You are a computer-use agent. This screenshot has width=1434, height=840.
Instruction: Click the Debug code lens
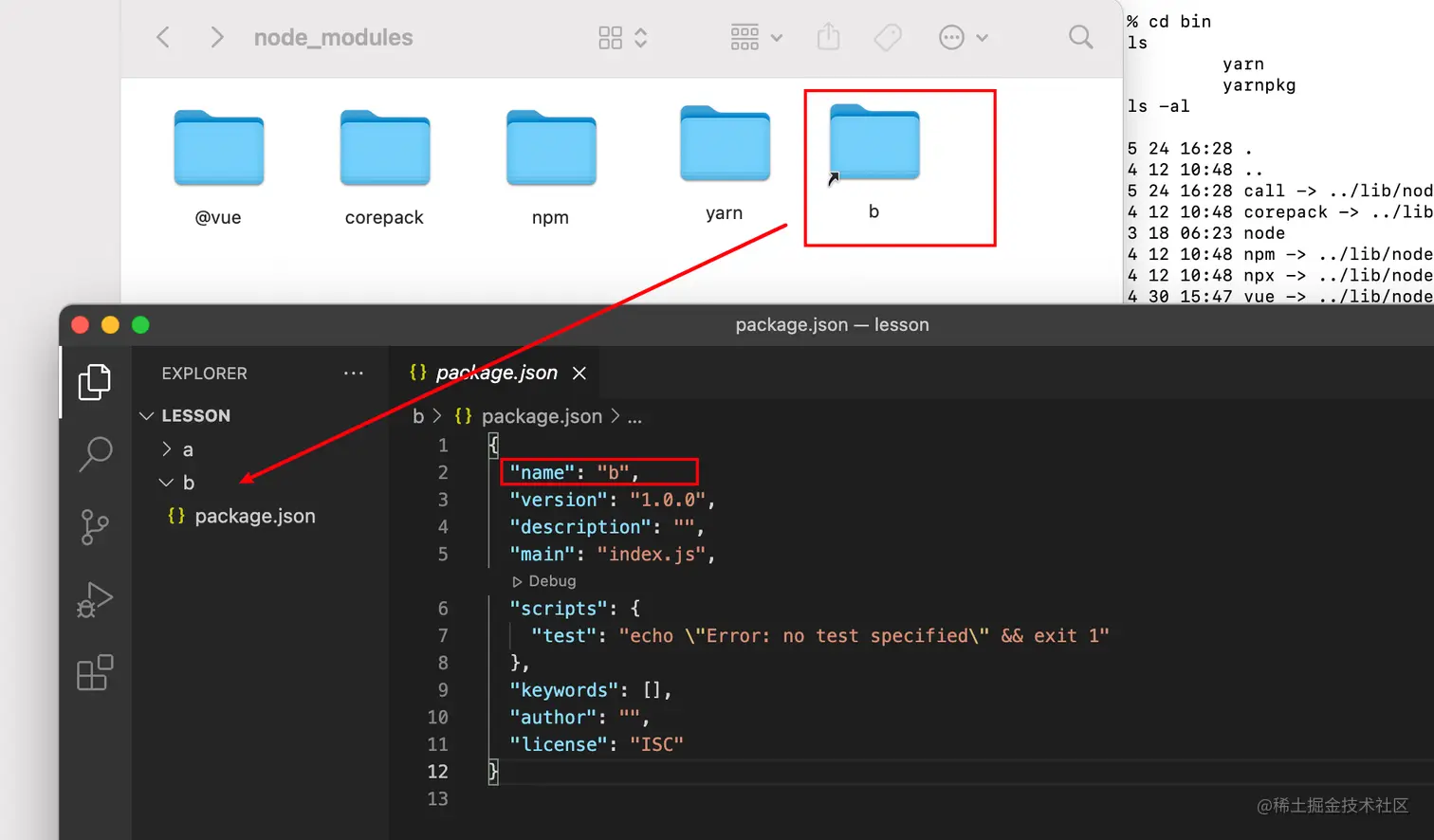pos(544,581)
